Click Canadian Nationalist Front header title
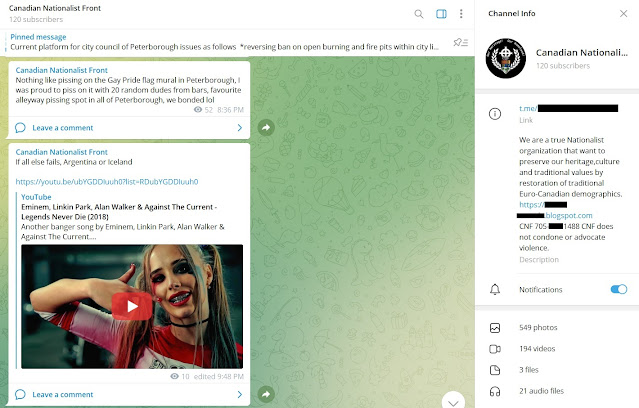This screenshot has height=408, width=639. tap(55, 8)
